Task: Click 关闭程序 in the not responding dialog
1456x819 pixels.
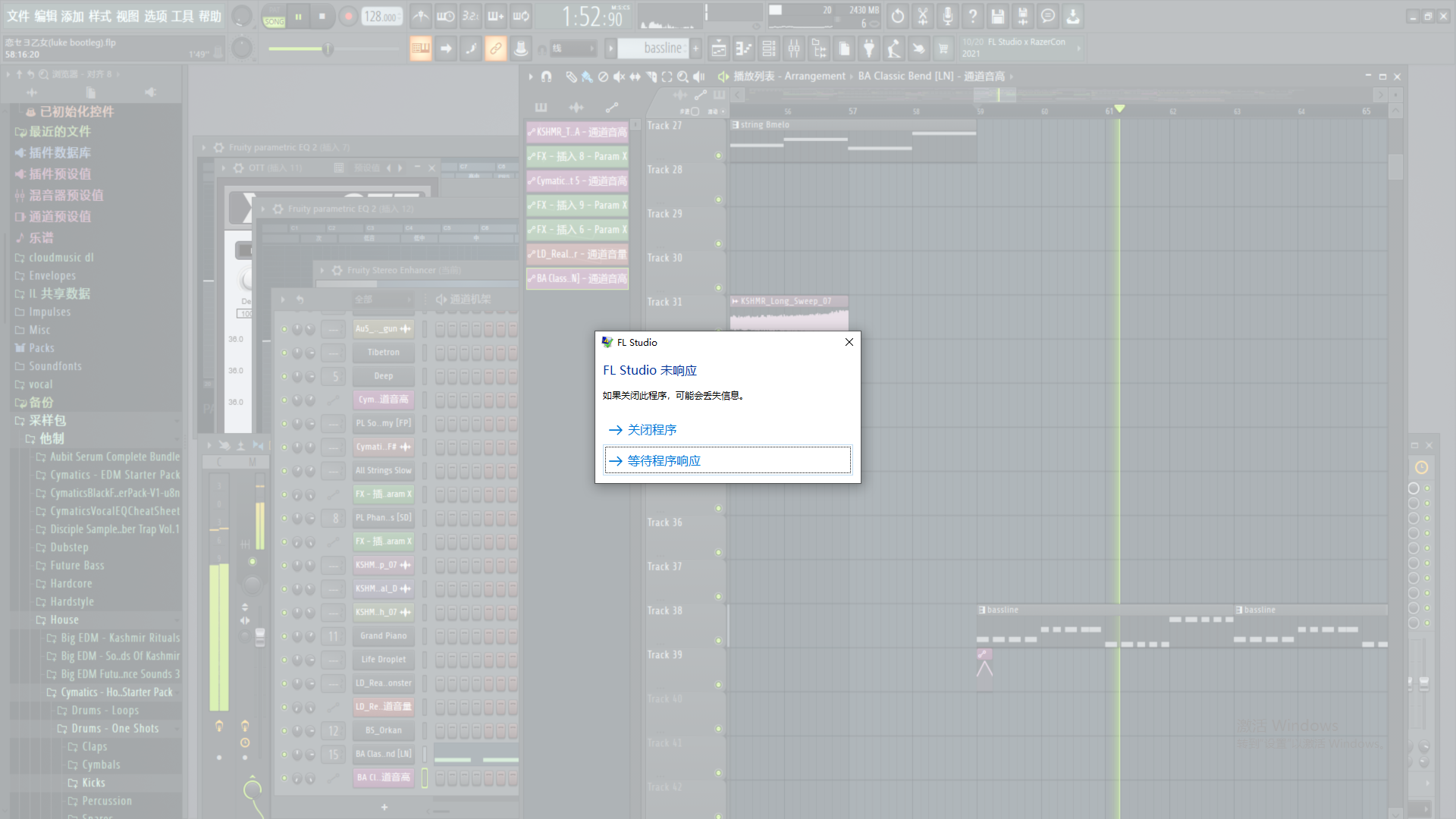Action: tap(727, 430)
